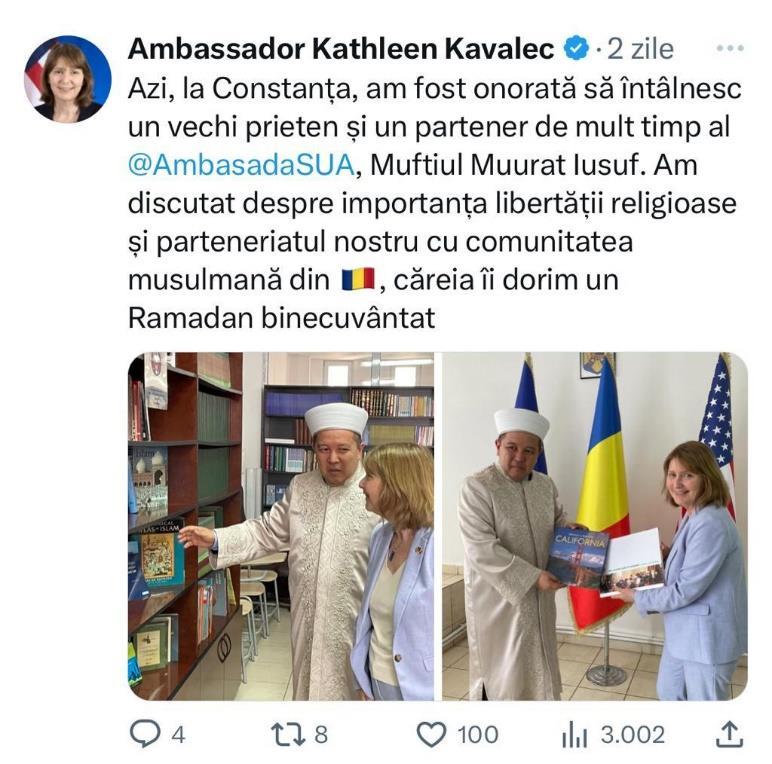Open the three-dot more options menu
Screen dimensions: 772x764
pos(730,48)
